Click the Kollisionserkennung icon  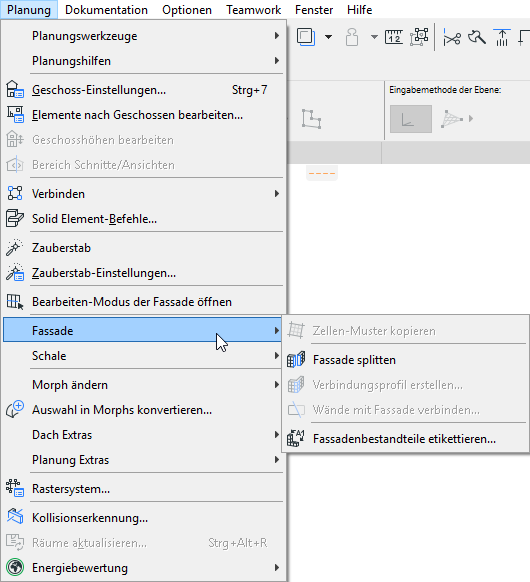15,517
